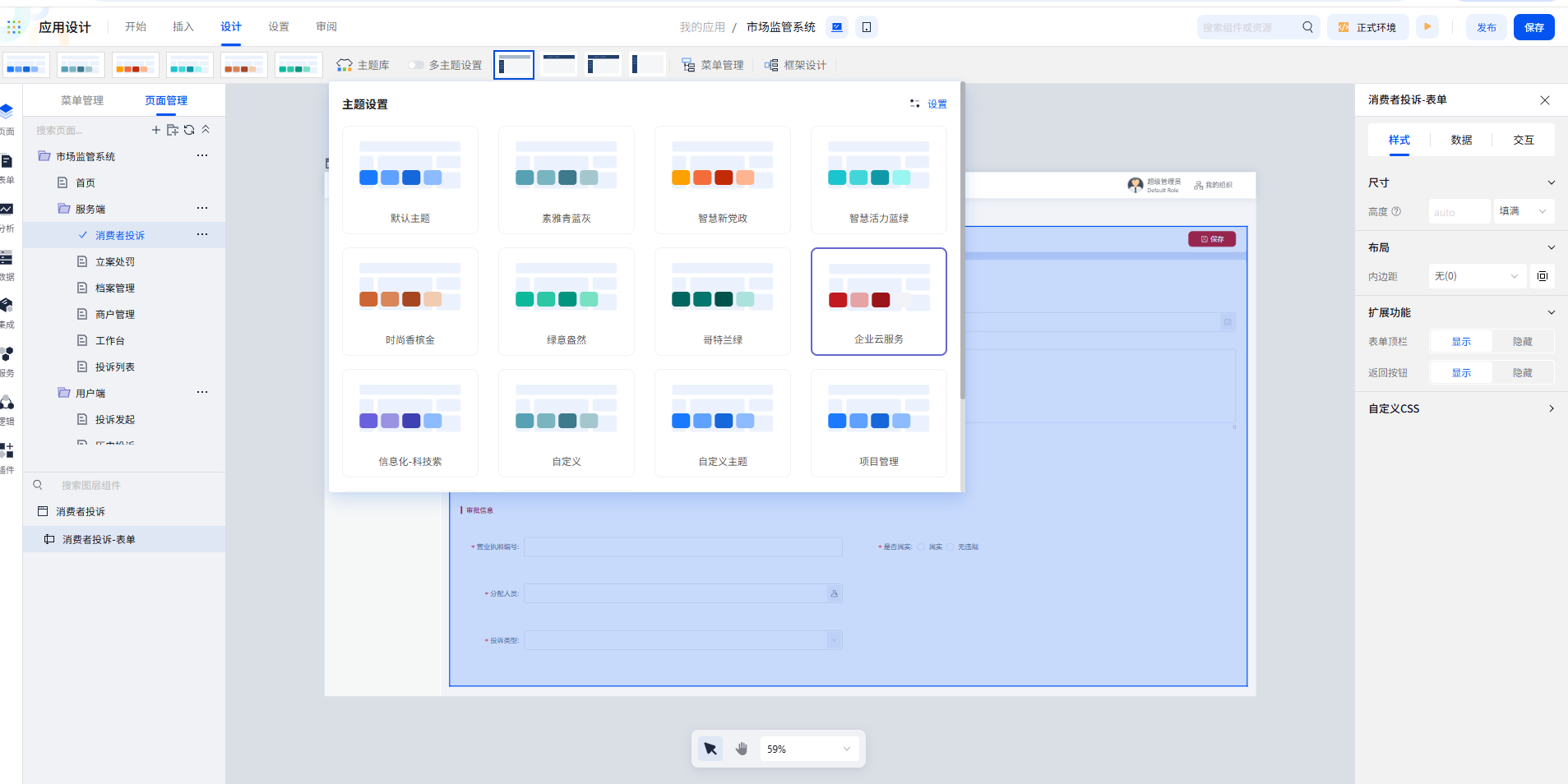Image resolution: width=1568 pixels, height=784 pixels.
Task: Open more options for 服务端 folder
Action: tap(202, 208)
